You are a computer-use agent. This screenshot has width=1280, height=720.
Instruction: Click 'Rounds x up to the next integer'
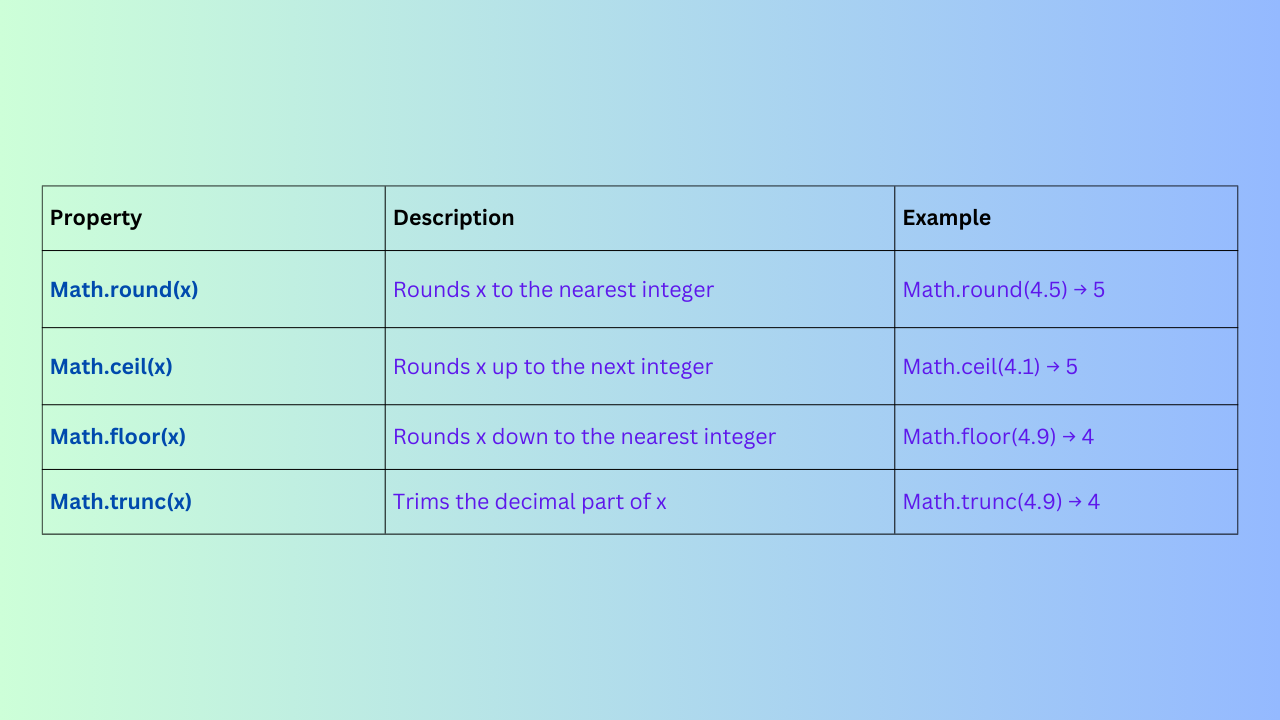(x=552, y=367)
